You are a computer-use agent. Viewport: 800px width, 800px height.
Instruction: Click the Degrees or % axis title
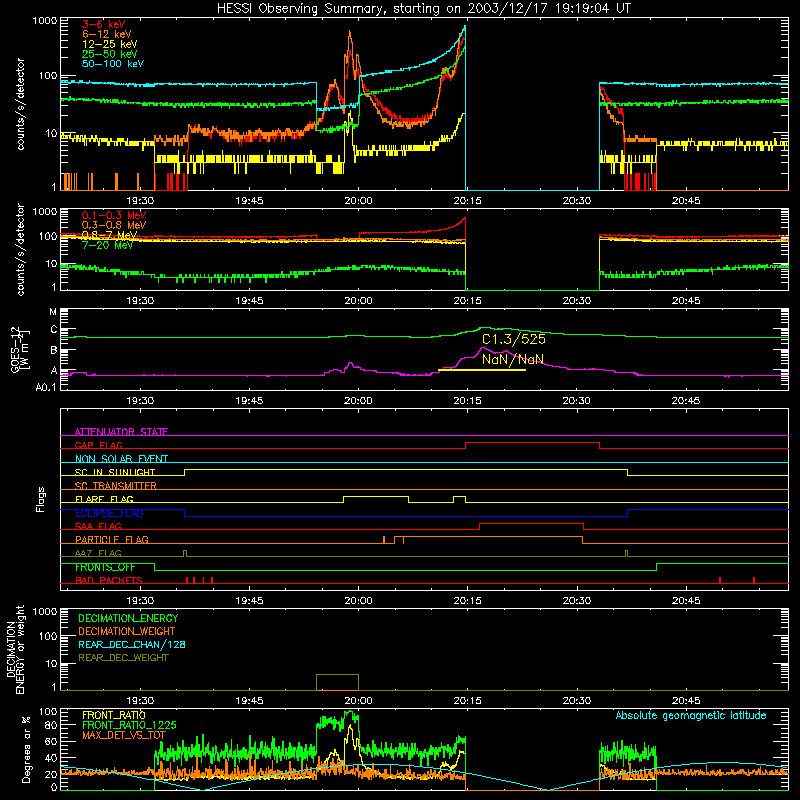(x=26, y=749)
